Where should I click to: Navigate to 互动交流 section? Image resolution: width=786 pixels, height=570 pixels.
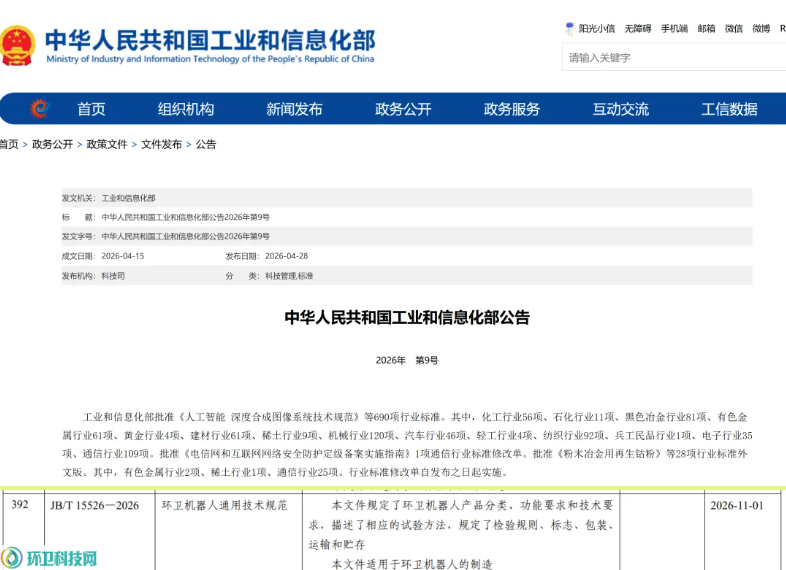(x=621, y=109)
